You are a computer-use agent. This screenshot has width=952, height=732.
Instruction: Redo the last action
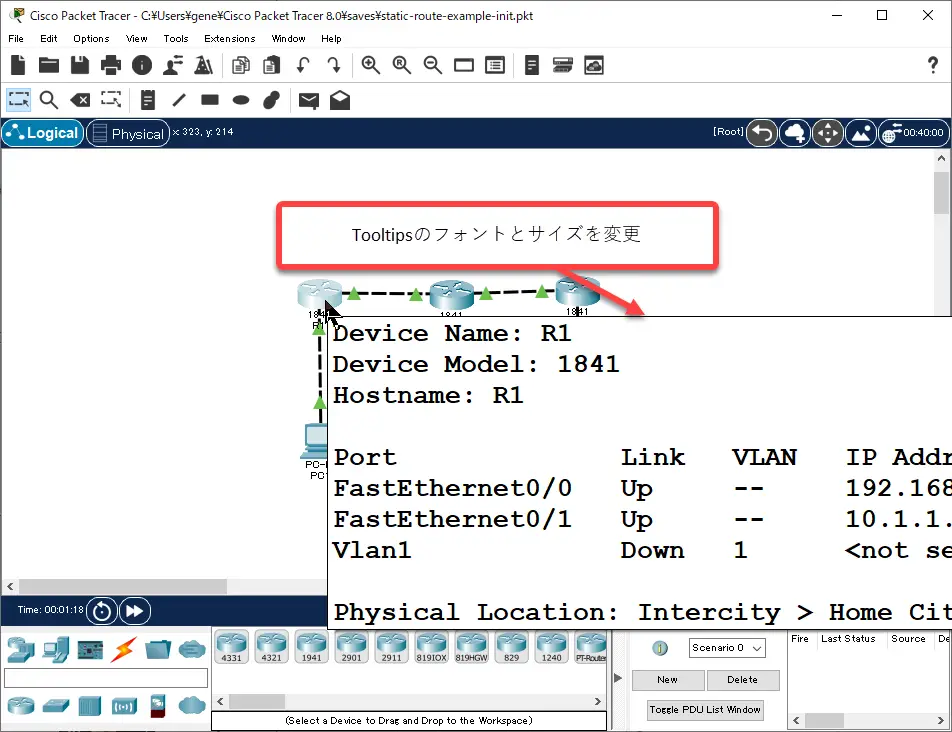click(334, 65)
